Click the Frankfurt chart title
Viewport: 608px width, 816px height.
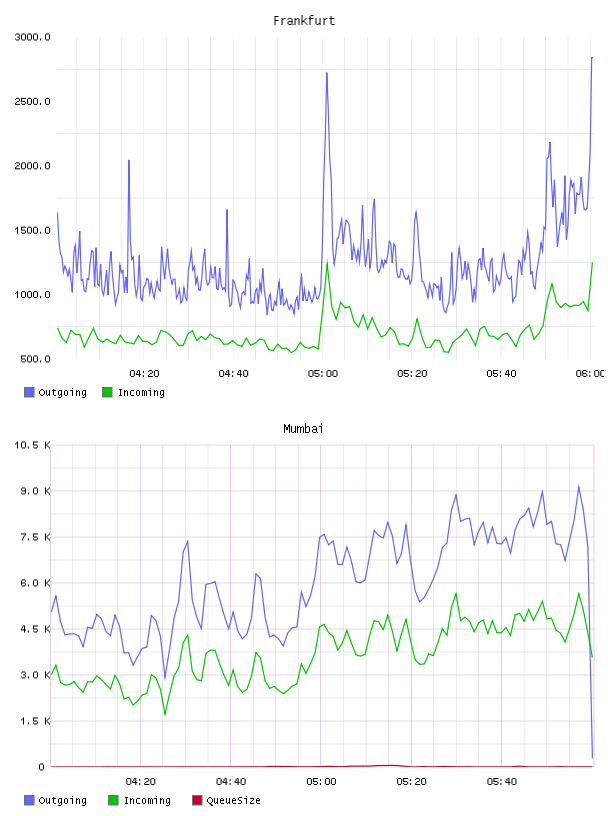click(x=304, y=21)
